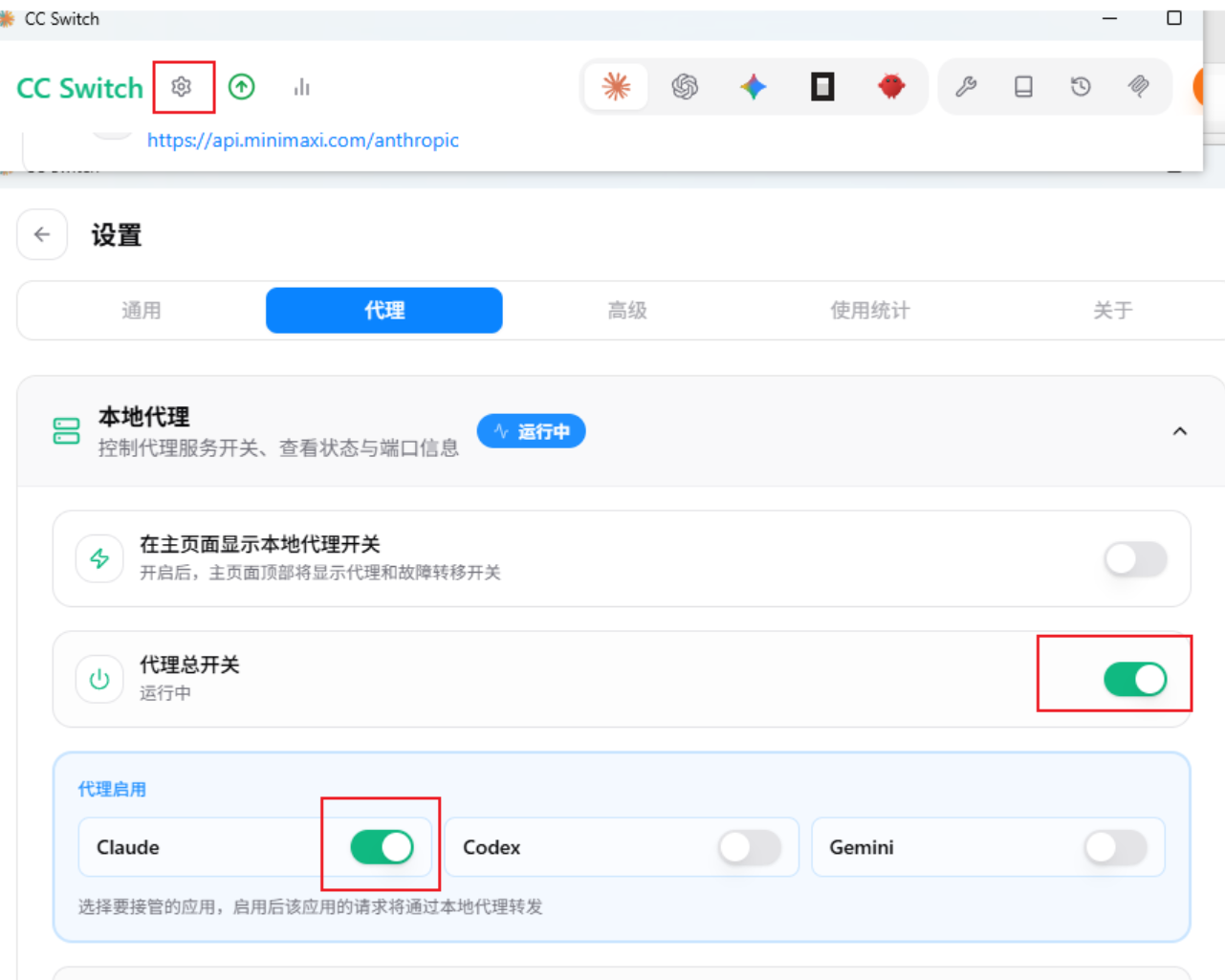
Task: Select the black square app icon
Action: [822, 87]
